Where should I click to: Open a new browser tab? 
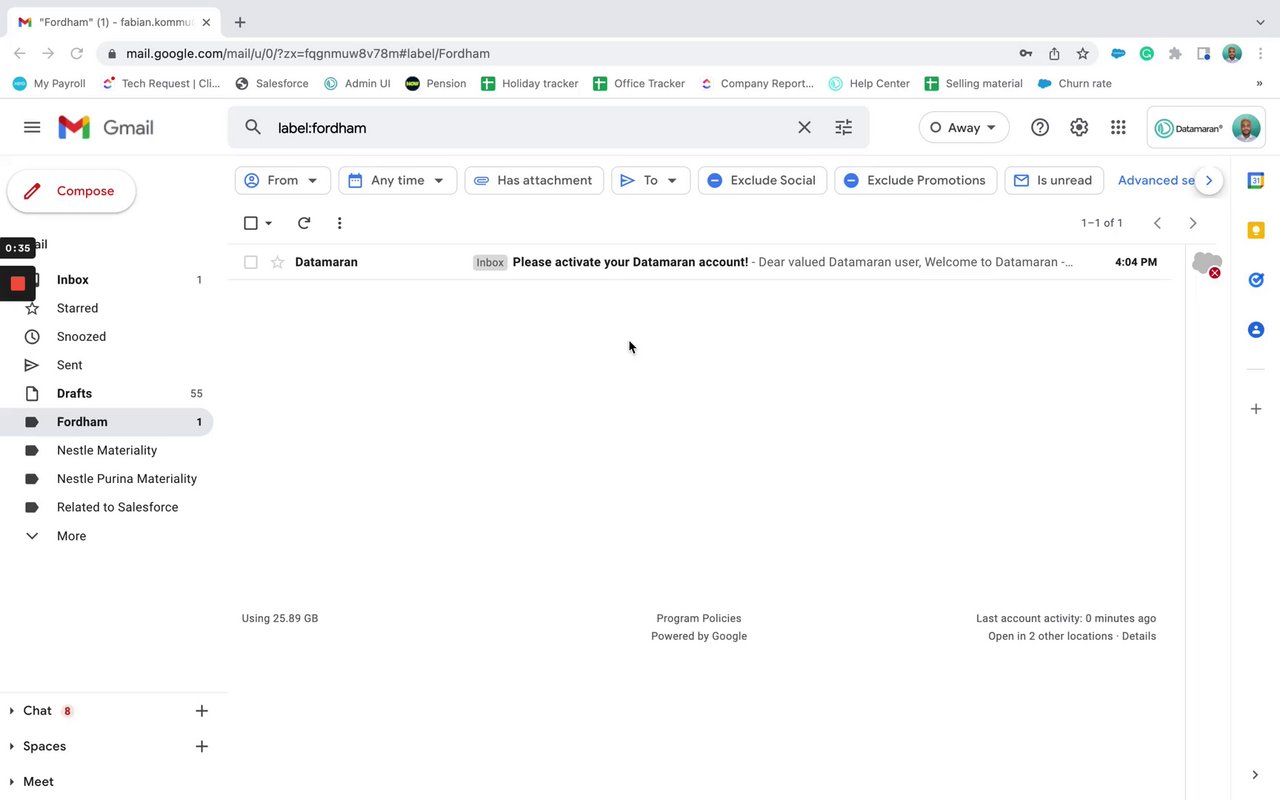240,22
